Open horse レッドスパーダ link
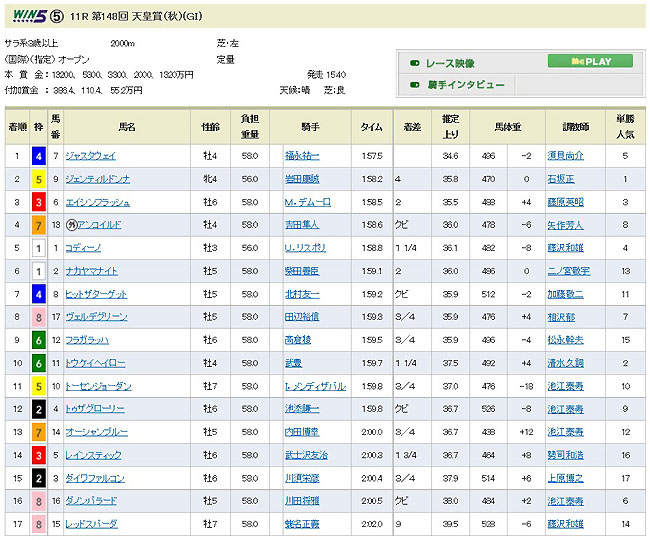The image size is (650, 540). coord(91,524)
